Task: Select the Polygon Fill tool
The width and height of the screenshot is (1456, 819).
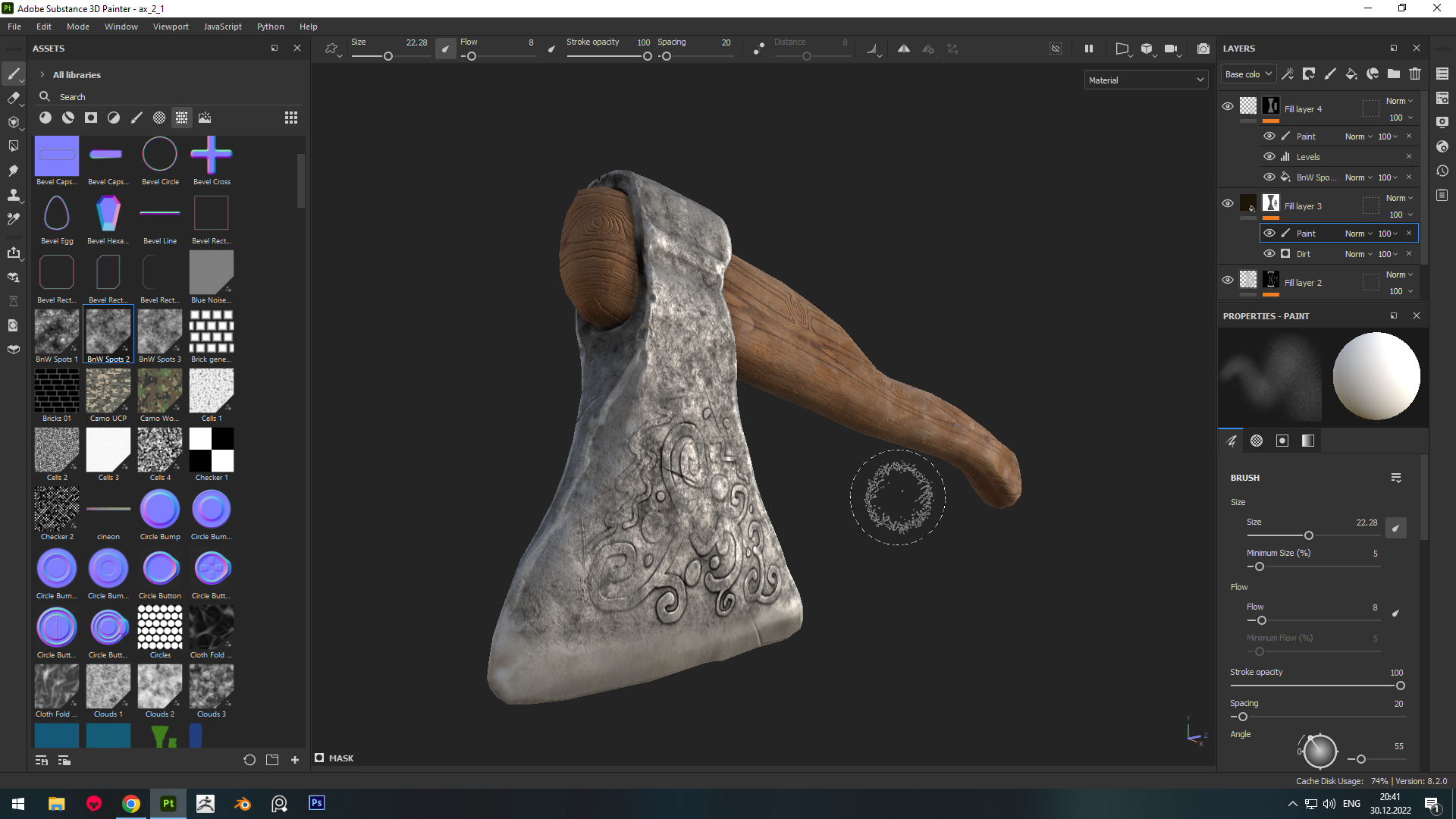Action: point(13,146)
